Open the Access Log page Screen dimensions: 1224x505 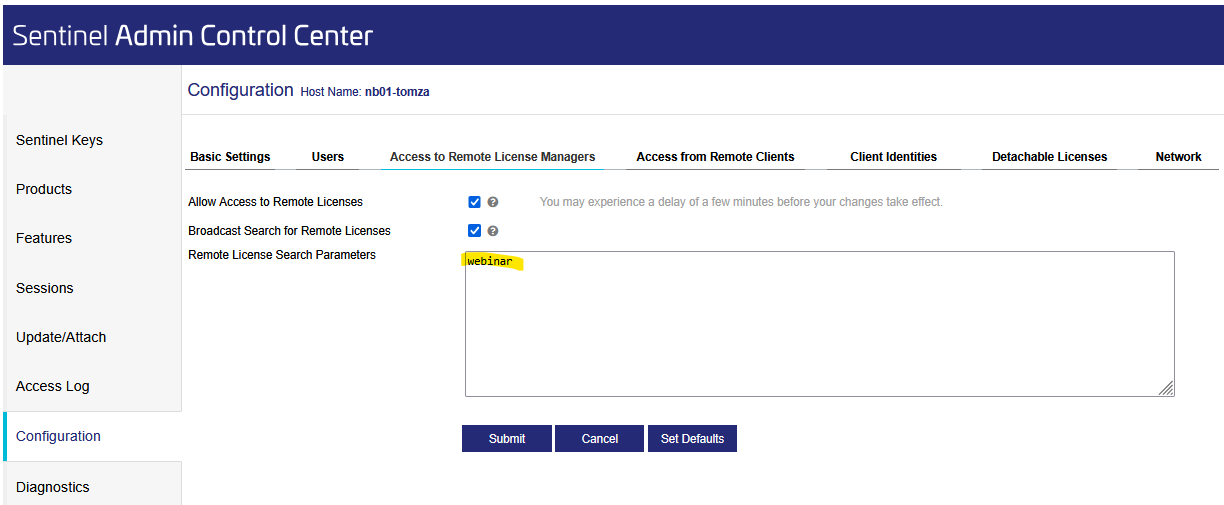coord(52,386)
